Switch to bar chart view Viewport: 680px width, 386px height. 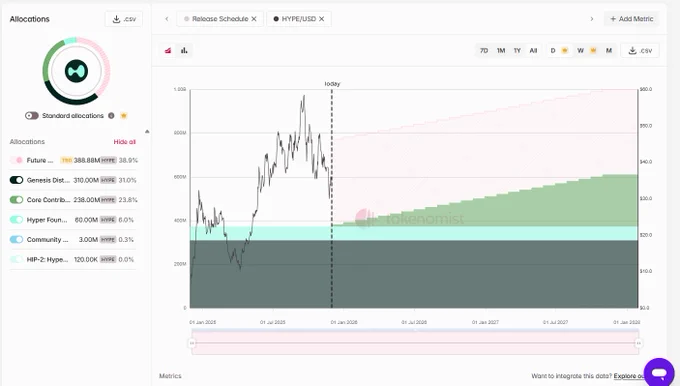pos(184,51)
